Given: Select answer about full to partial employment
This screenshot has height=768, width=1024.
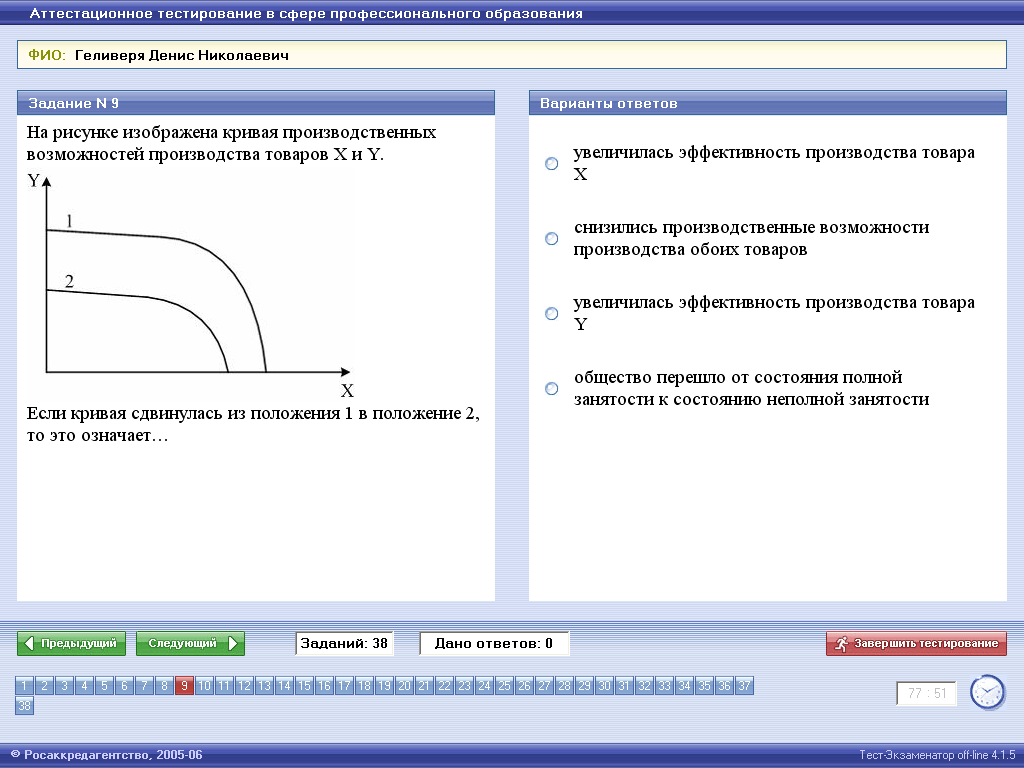Looking at the screenshot, I should [x=552, y=389].
